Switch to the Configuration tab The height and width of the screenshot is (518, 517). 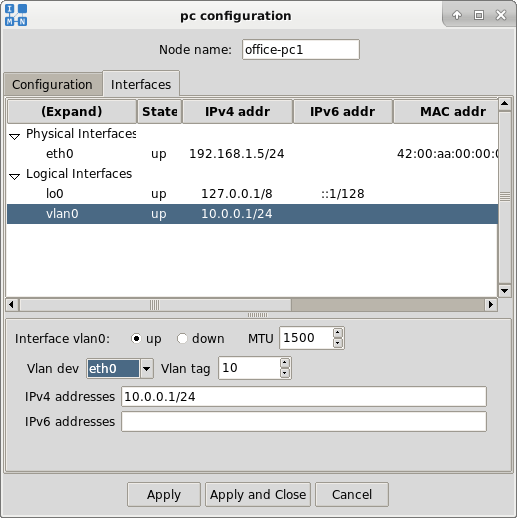click(x=52, y=85)
